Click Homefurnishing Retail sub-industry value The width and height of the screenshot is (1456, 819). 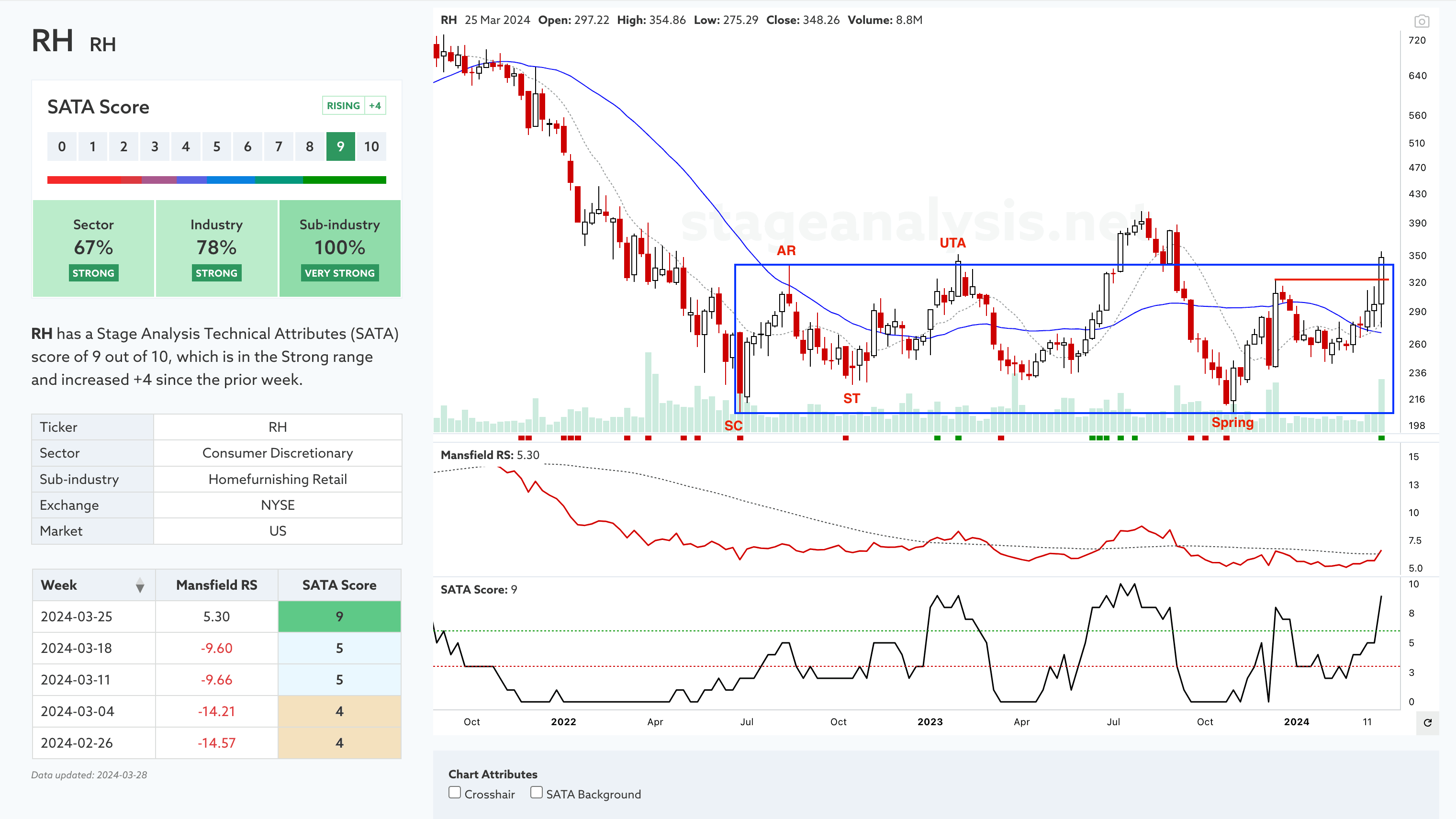(x=278, y=479)
